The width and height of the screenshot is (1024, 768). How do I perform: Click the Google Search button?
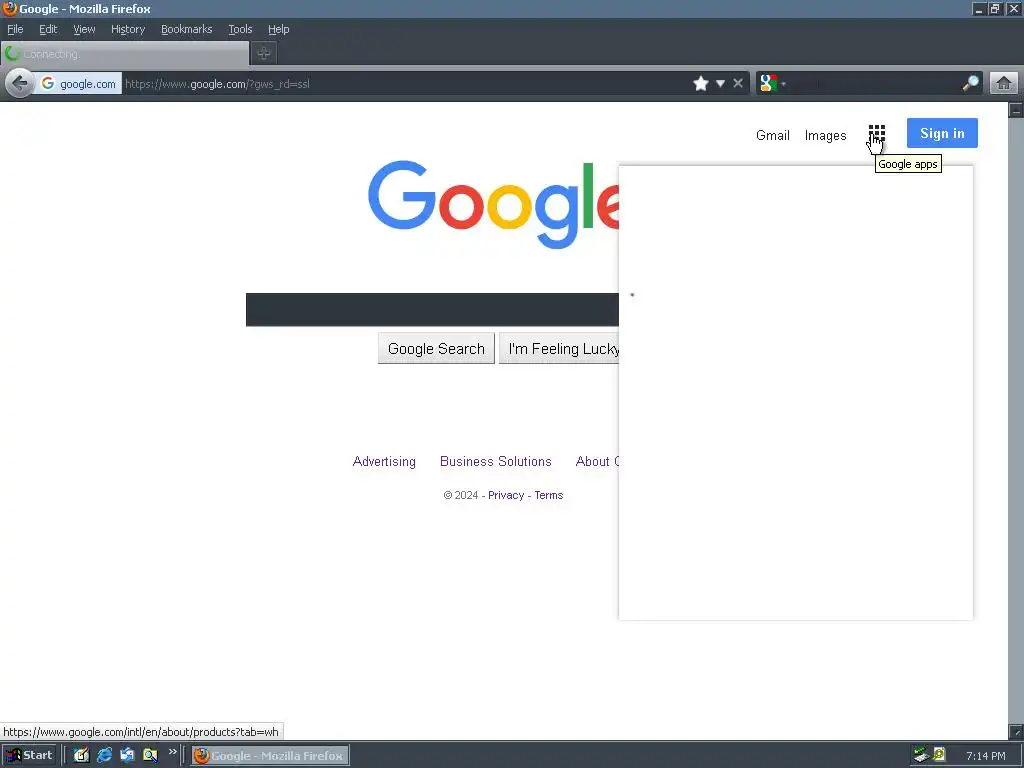(x=436, y=349)
